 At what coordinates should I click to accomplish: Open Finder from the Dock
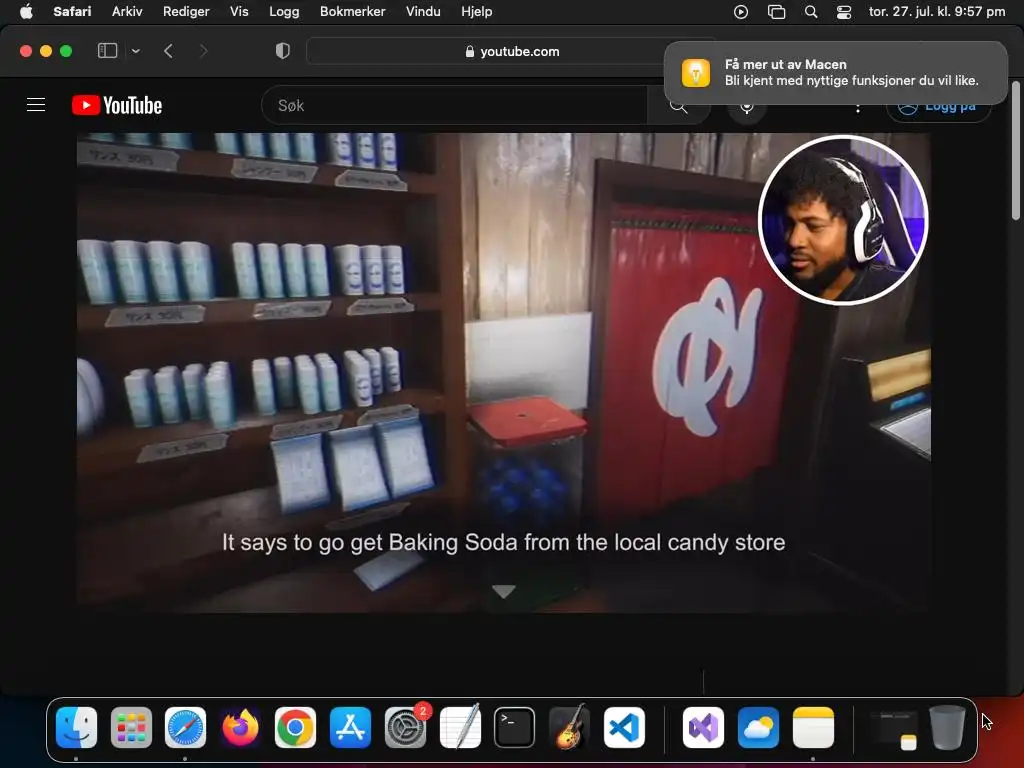click(76, 728)
